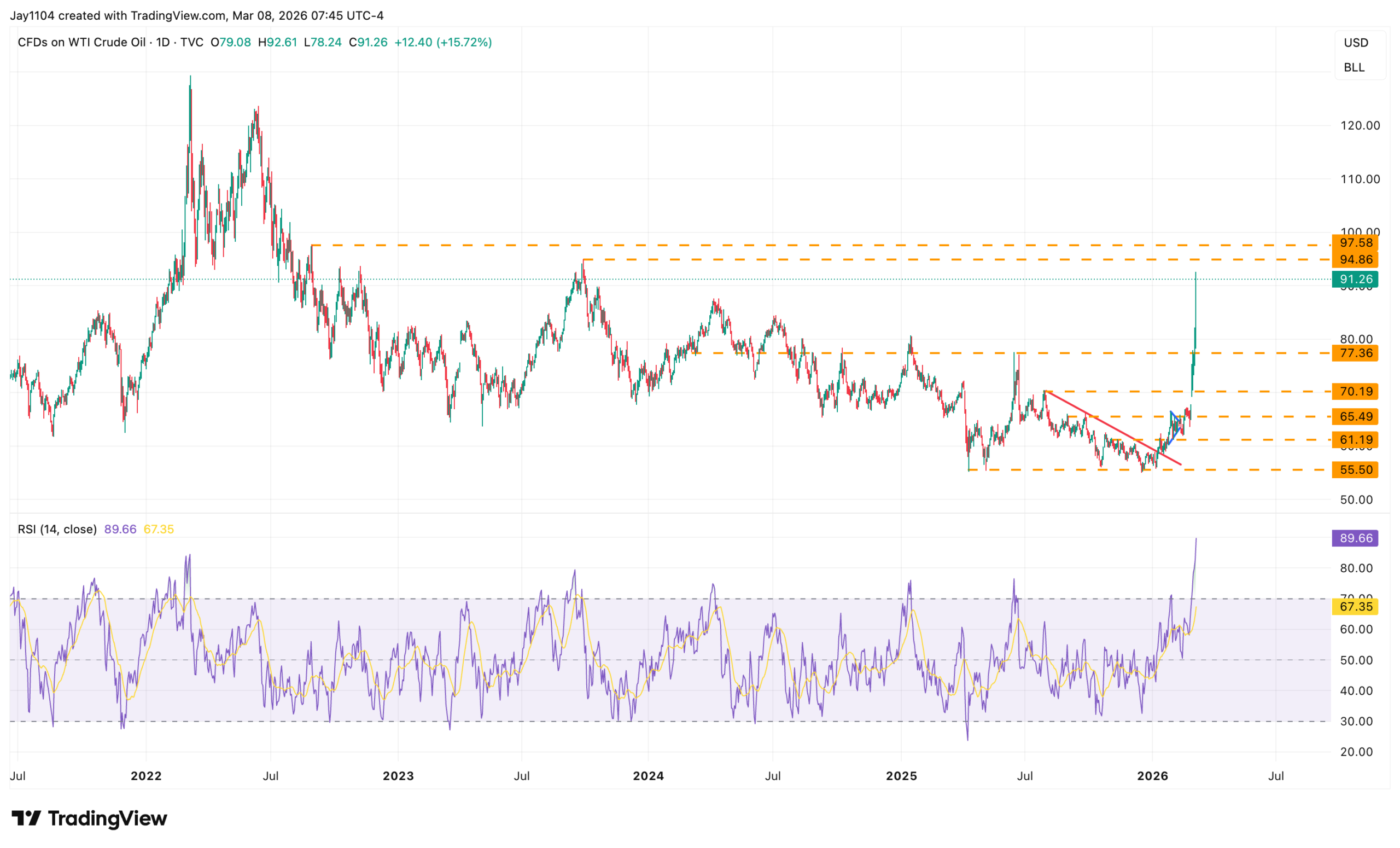The width and height of the screenshot is (1400, 848).
Task: Click the yellow 67.35 RSI average tag
Action: pos(1355,606)
